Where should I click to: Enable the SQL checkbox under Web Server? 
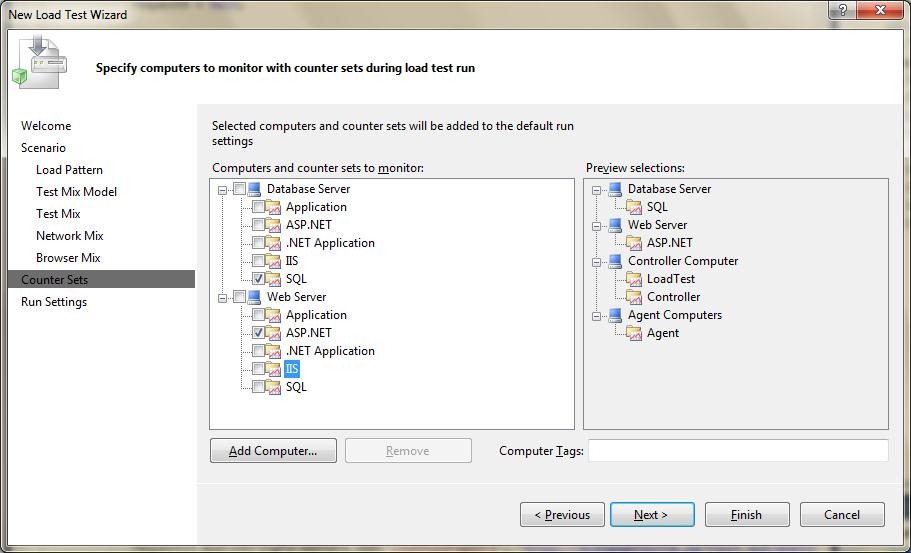pos(259,387)
